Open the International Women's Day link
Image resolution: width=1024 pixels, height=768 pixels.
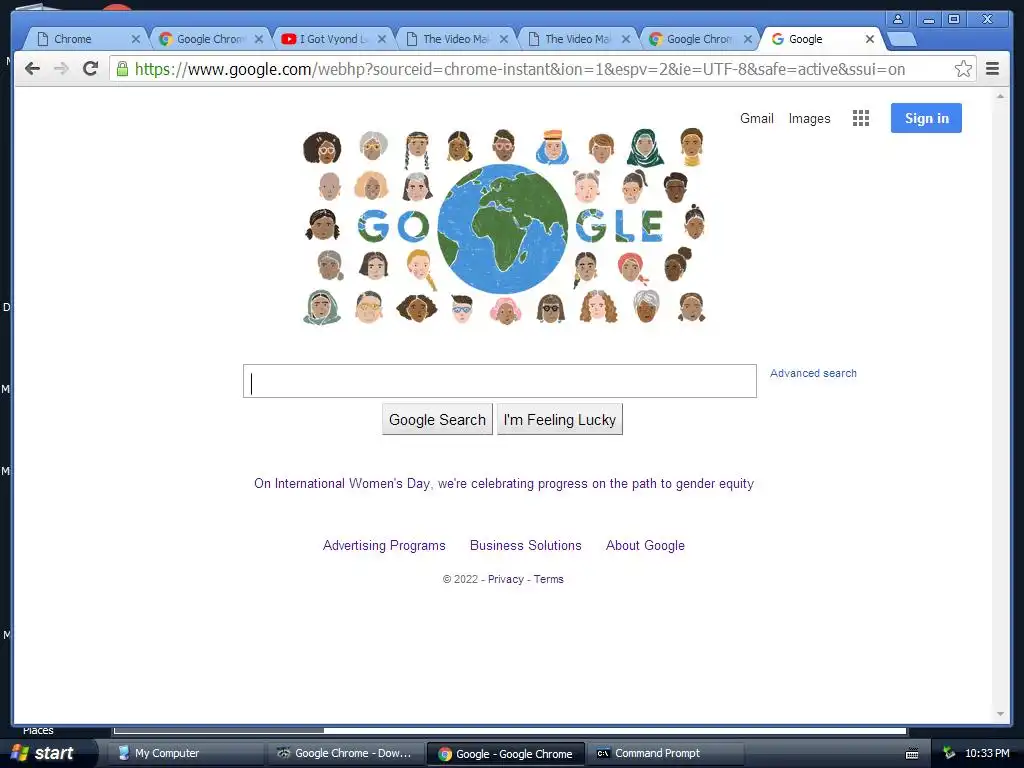coord(504,483)
